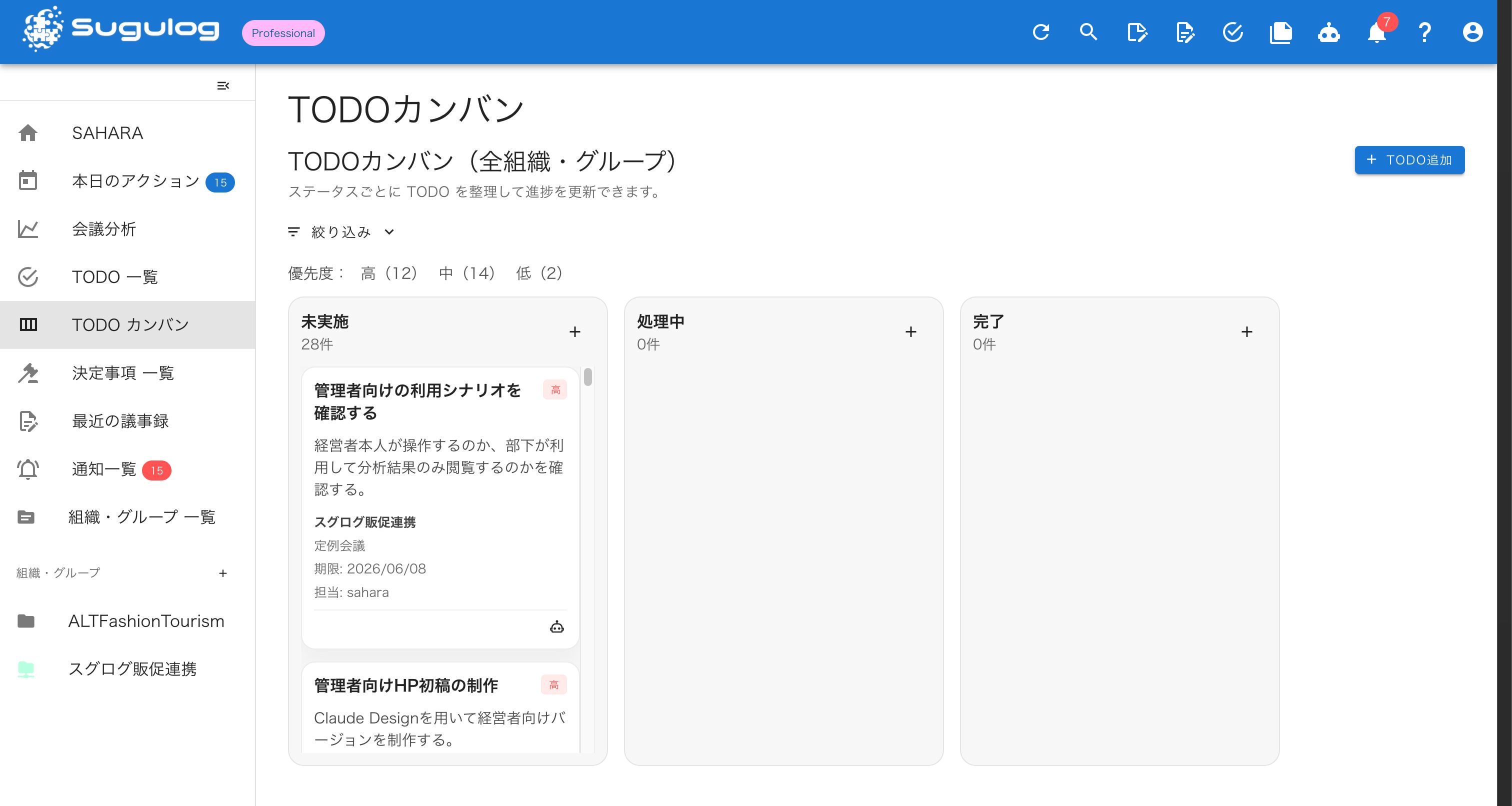
Task: Filter by priority 低（2）
Action: (x=539, y=273)
